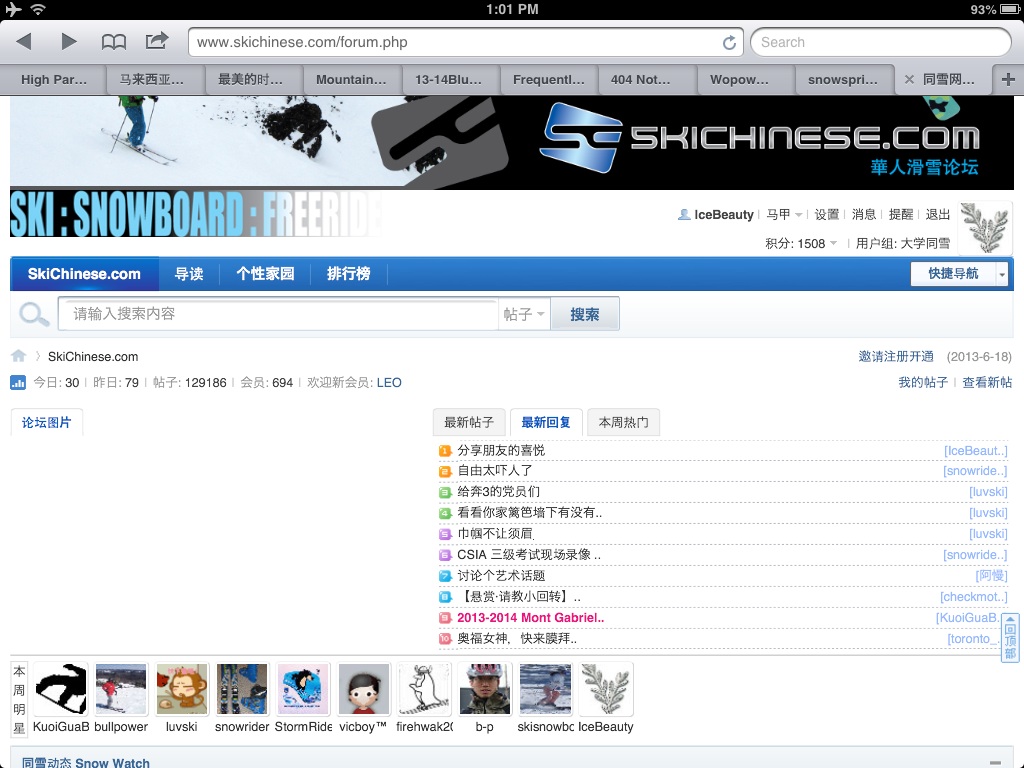
Task: Select the 最新帖子 tab
Action: coord(468,423)
